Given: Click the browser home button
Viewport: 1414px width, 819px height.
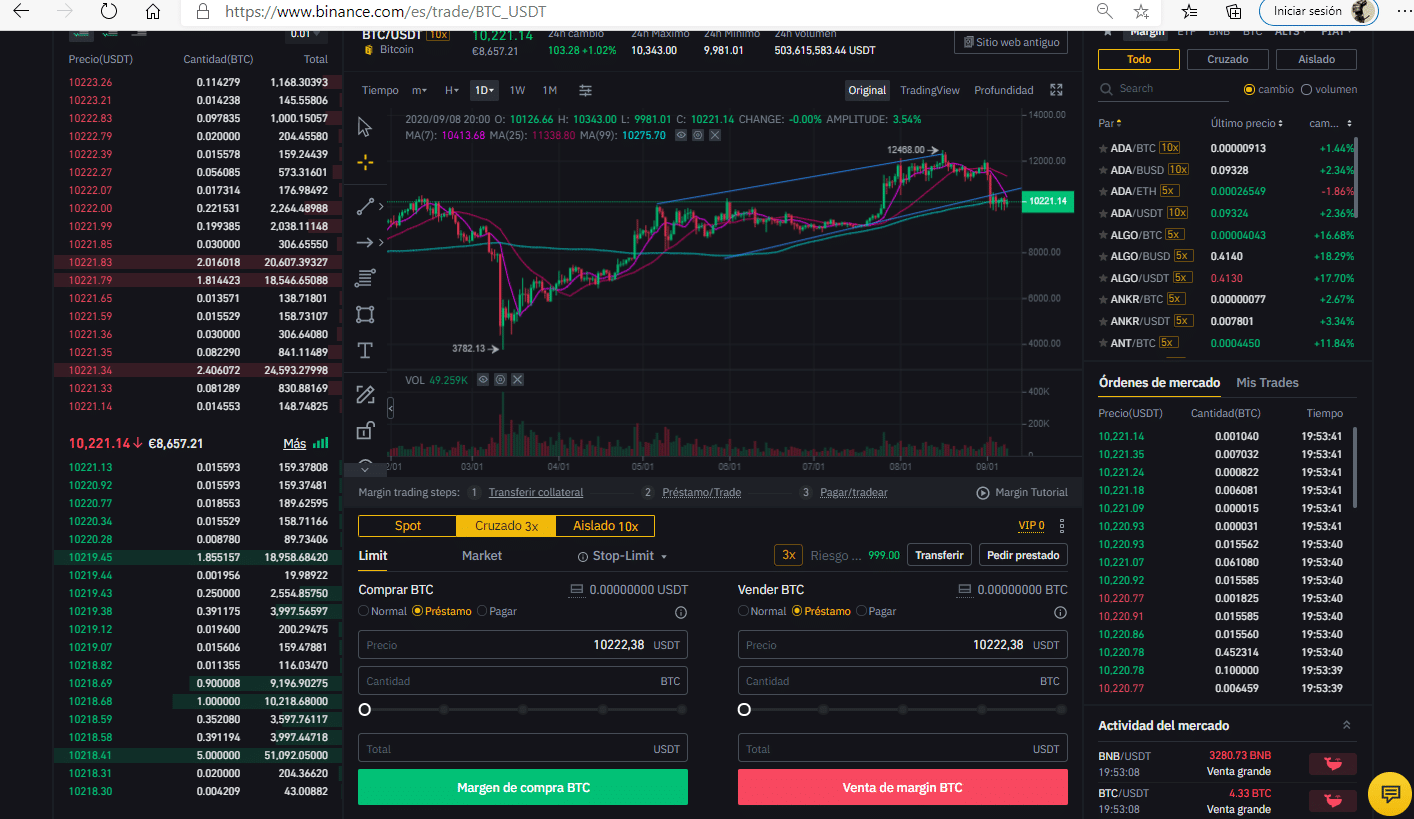Looking at the screenshot, I should point(152,12).
